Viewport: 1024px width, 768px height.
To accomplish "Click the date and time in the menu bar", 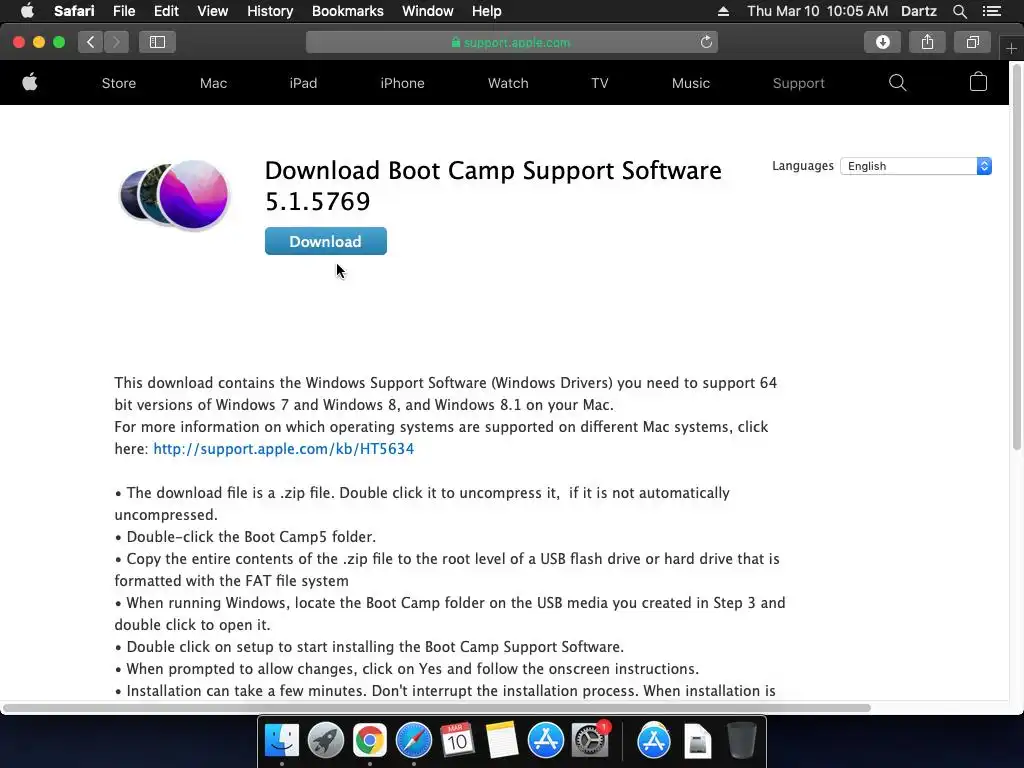I will (818, 11).
